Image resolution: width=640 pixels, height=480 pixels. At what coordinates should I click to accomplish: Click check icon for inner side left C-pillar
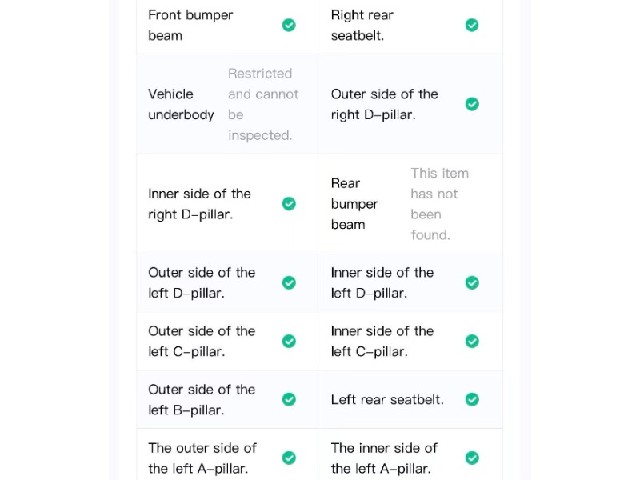pyautogui.click(x=472, y=341)
